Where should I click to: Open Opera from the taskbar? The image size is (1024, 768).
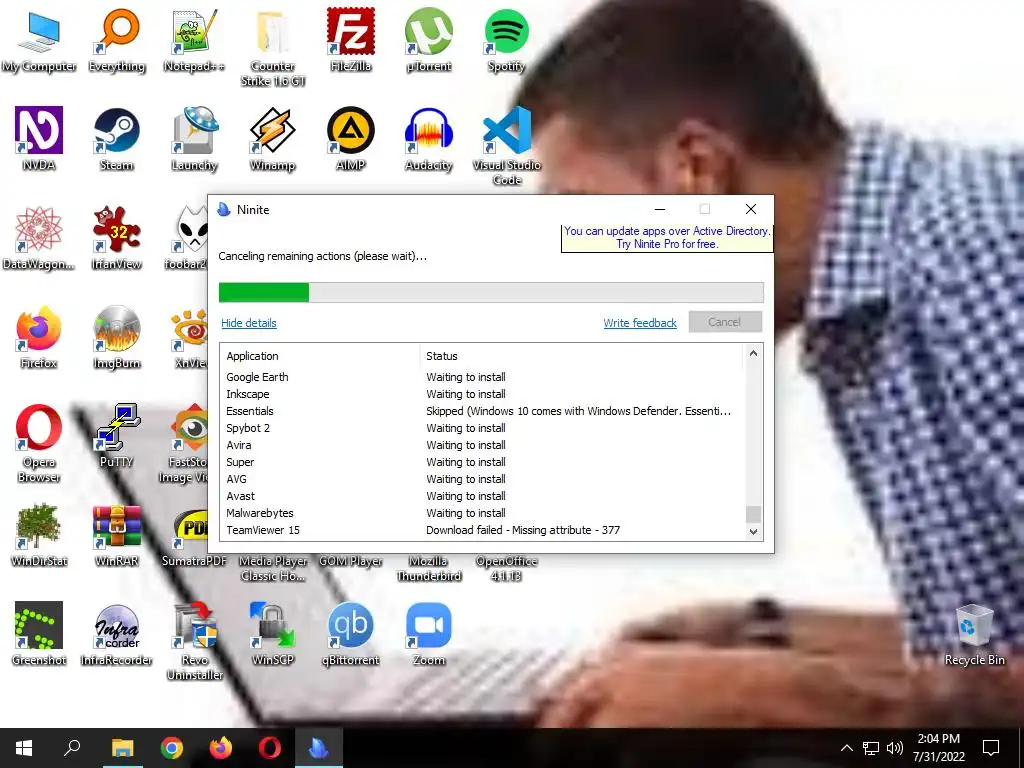(x=270, y=748)
